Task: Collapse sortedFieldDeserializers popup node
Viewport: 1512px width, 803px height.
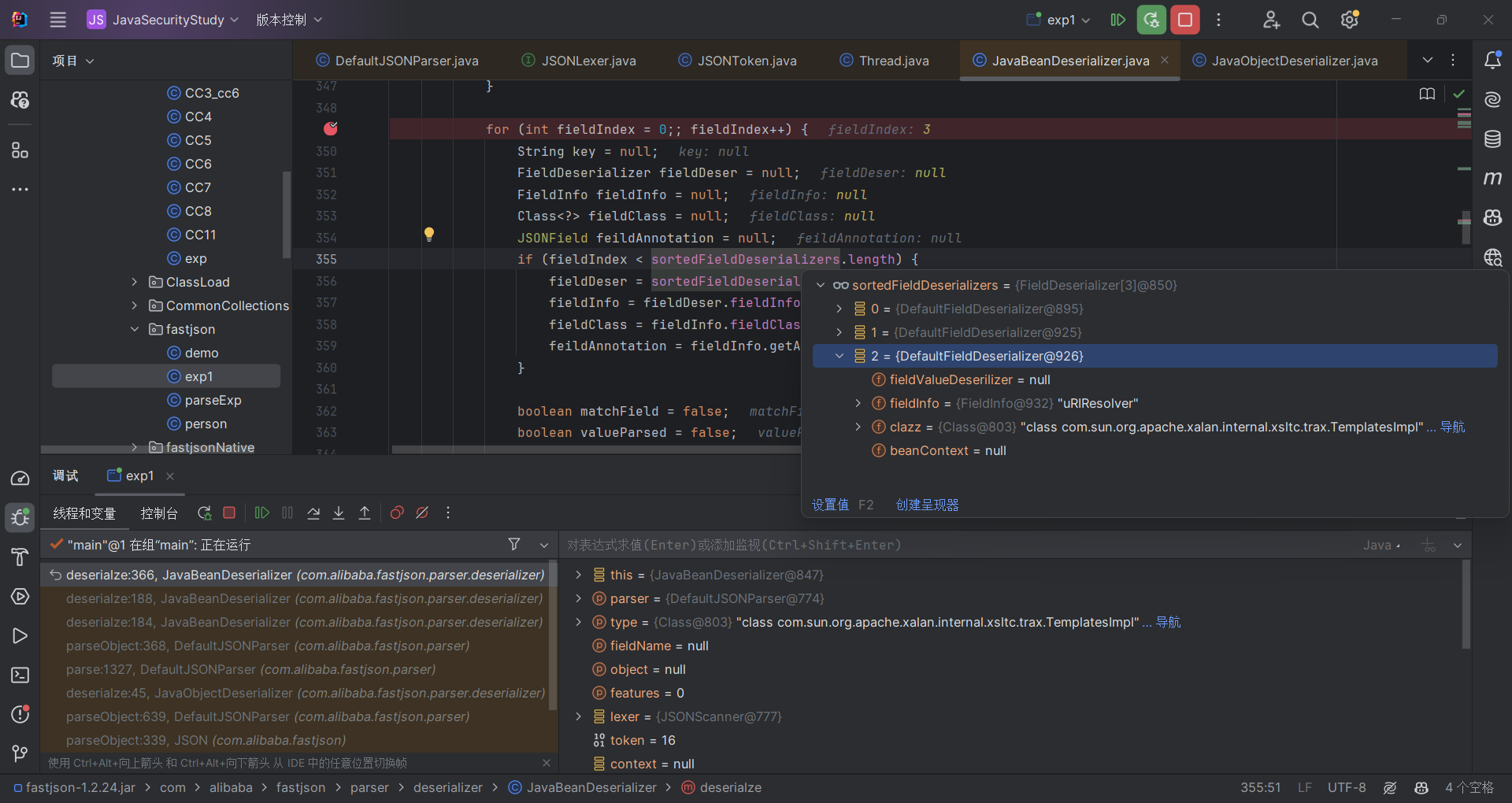Action: pyautogui.click(x=821, y=285)
